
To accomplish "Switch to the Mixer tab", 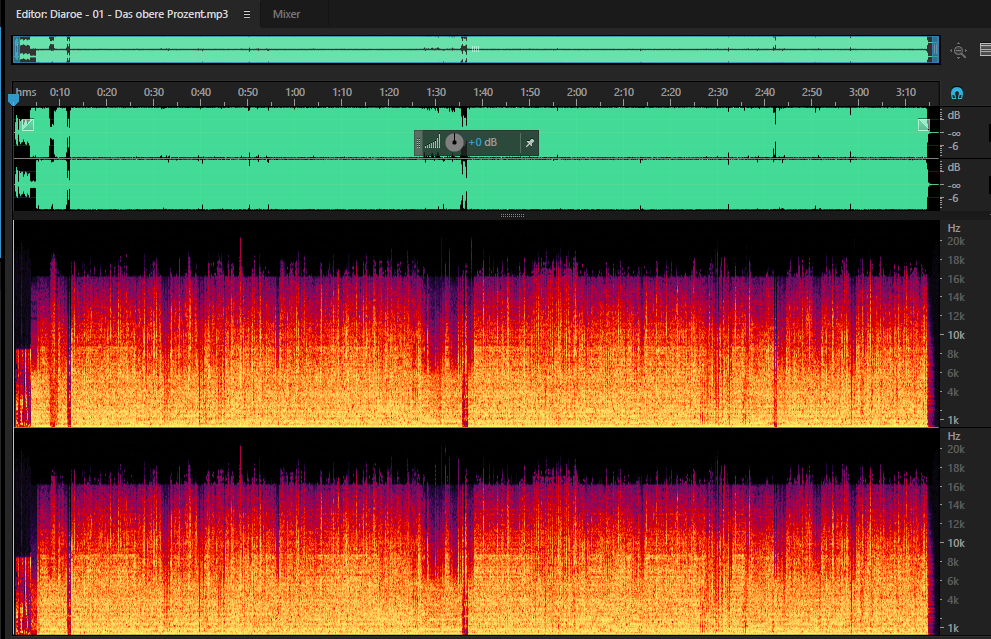I will [286, 14].
